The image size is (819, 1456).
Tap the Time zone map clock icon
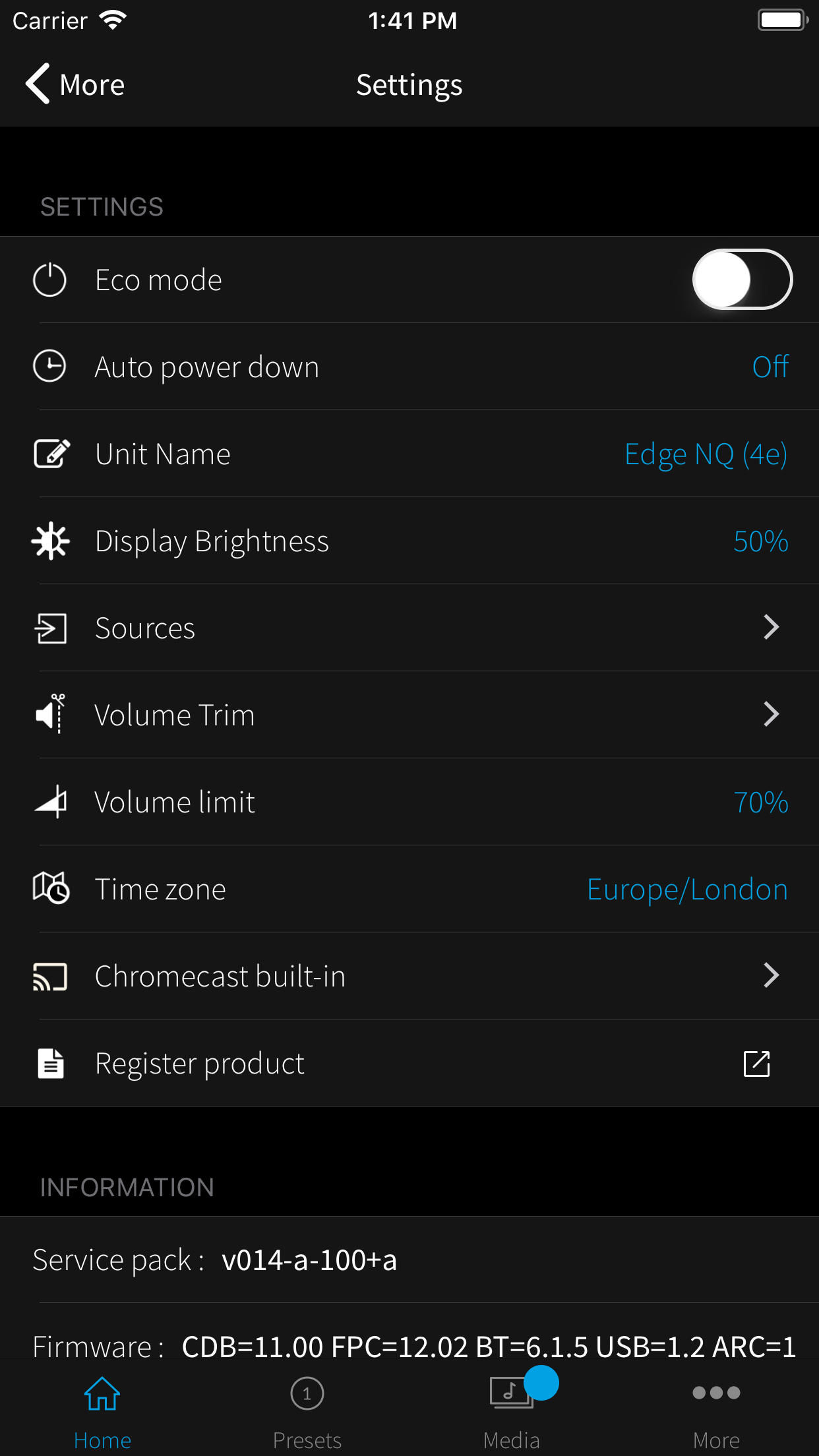(x=51, y=888)
